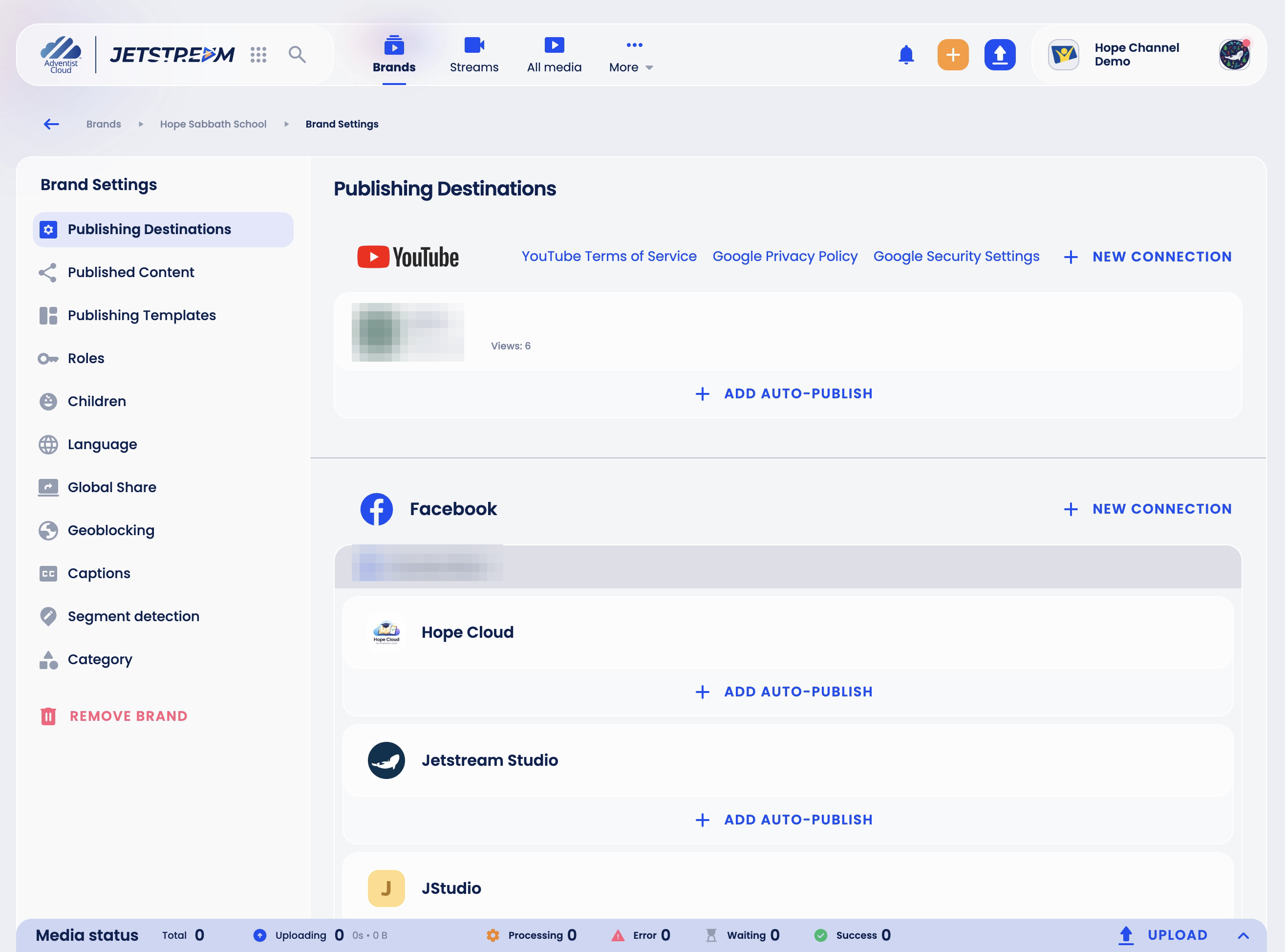Click the JStudio page avatar

tap(386, 888)
